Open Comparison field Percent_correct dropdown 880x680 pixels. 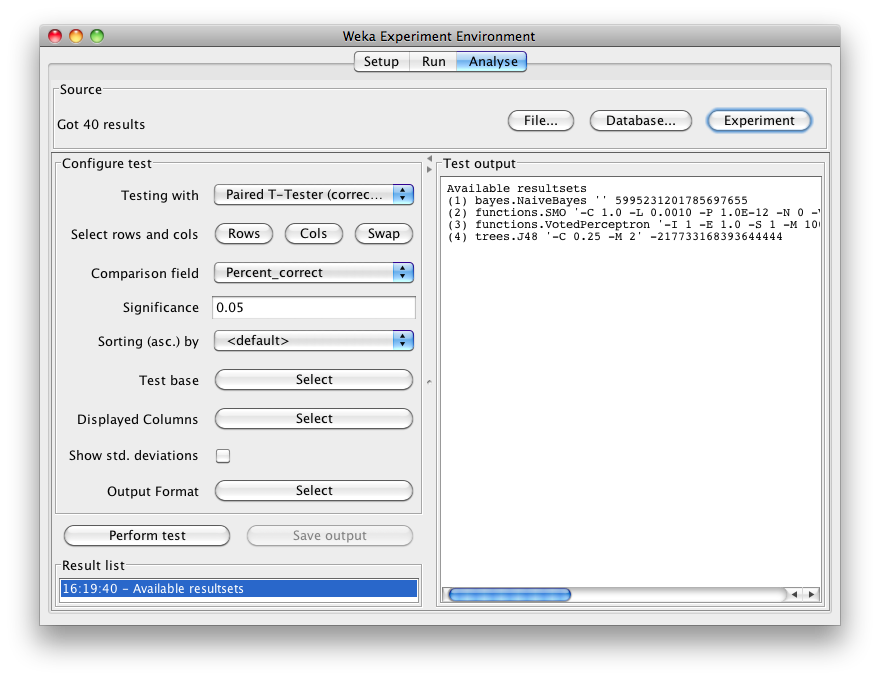(314, 273)
